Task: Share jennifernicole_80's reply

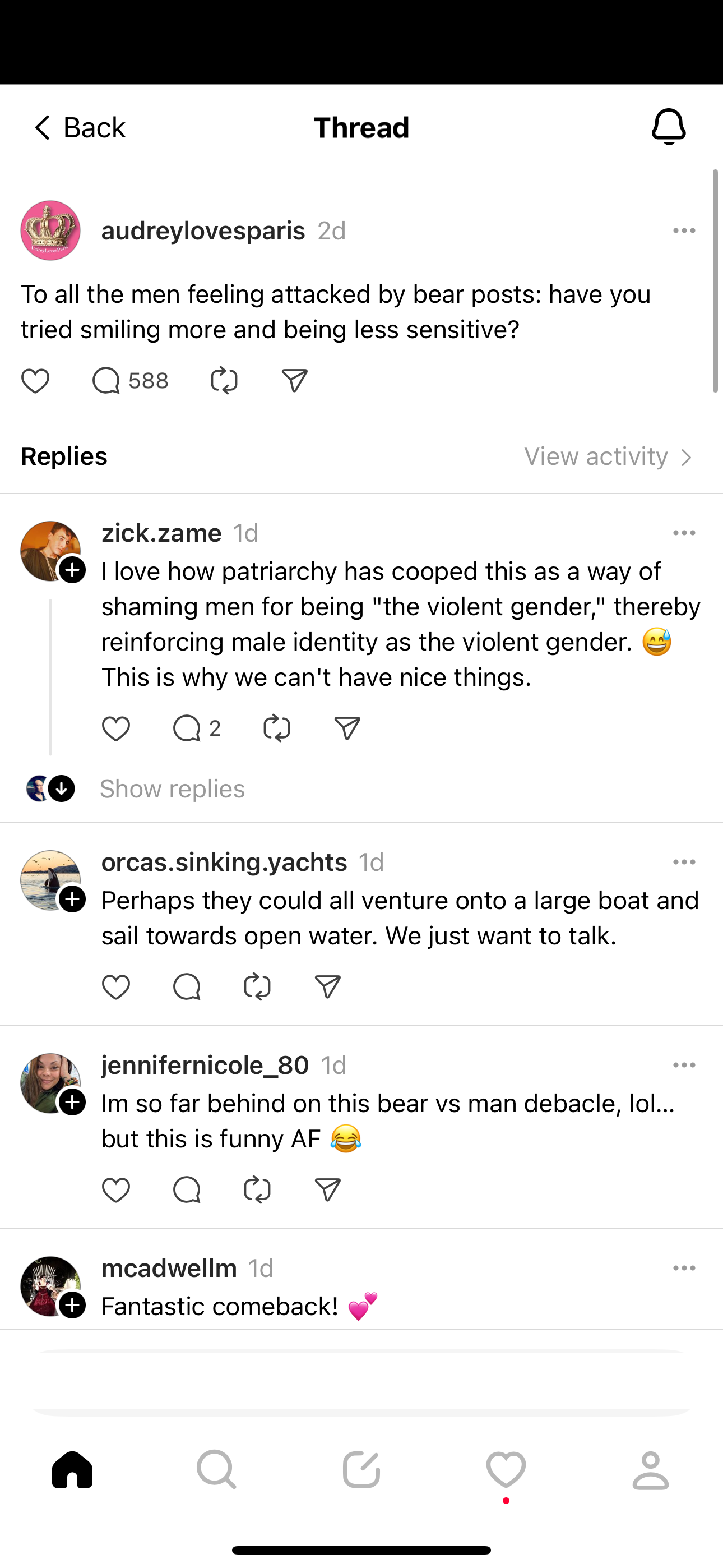Action: tap(327, 1190)
